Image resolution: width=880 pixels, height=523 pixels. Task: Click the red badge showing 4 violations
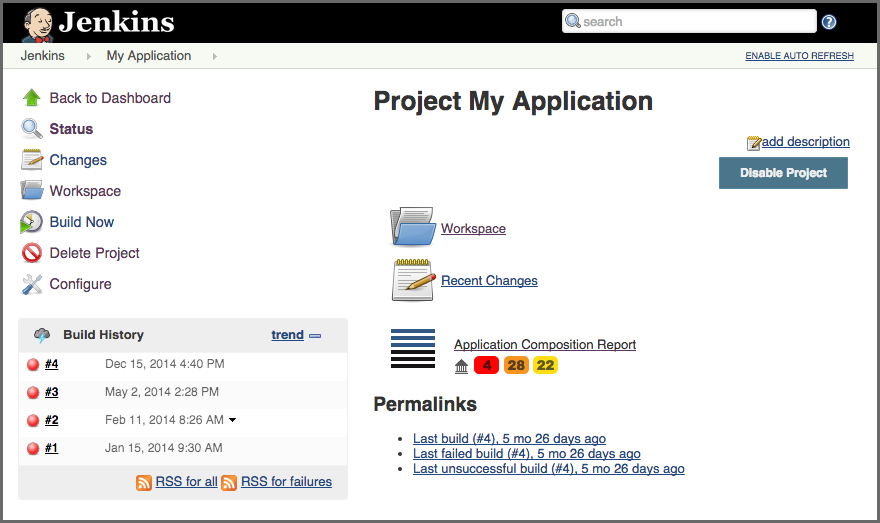(487, 365)
